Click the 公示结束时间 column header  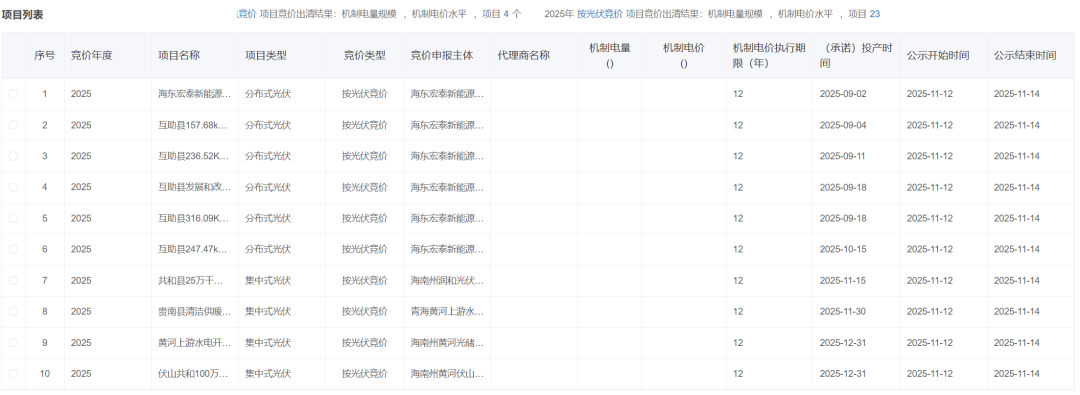click(1025, 56)
